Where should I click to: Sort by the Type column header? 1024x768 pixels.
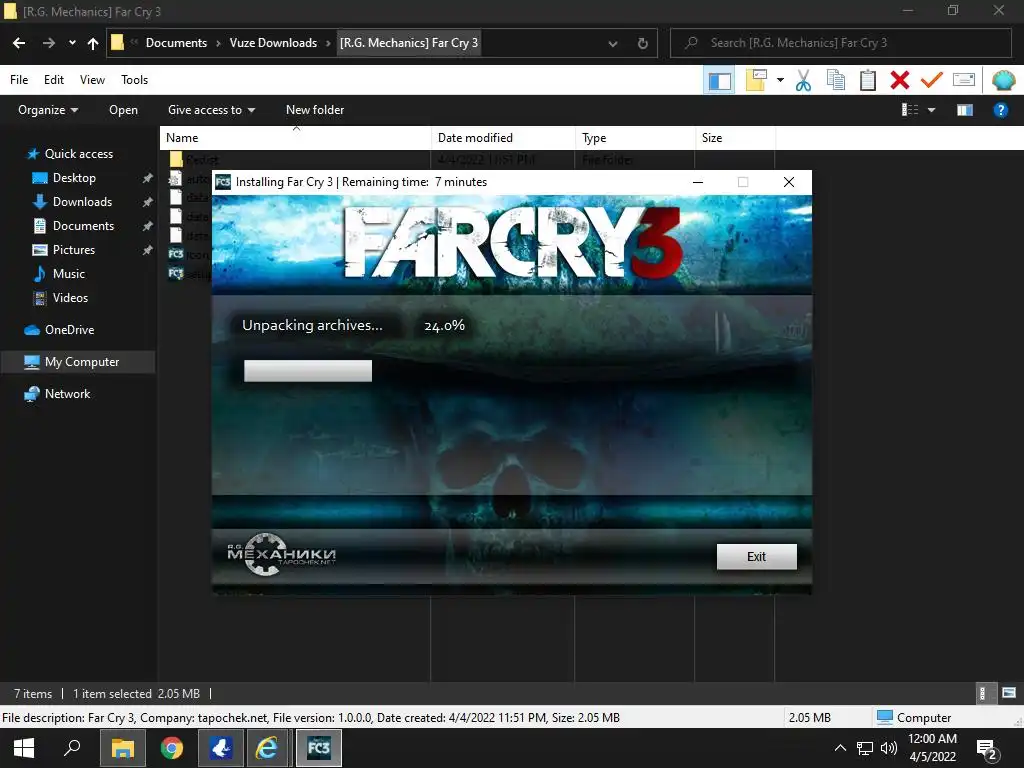[635, 138]
